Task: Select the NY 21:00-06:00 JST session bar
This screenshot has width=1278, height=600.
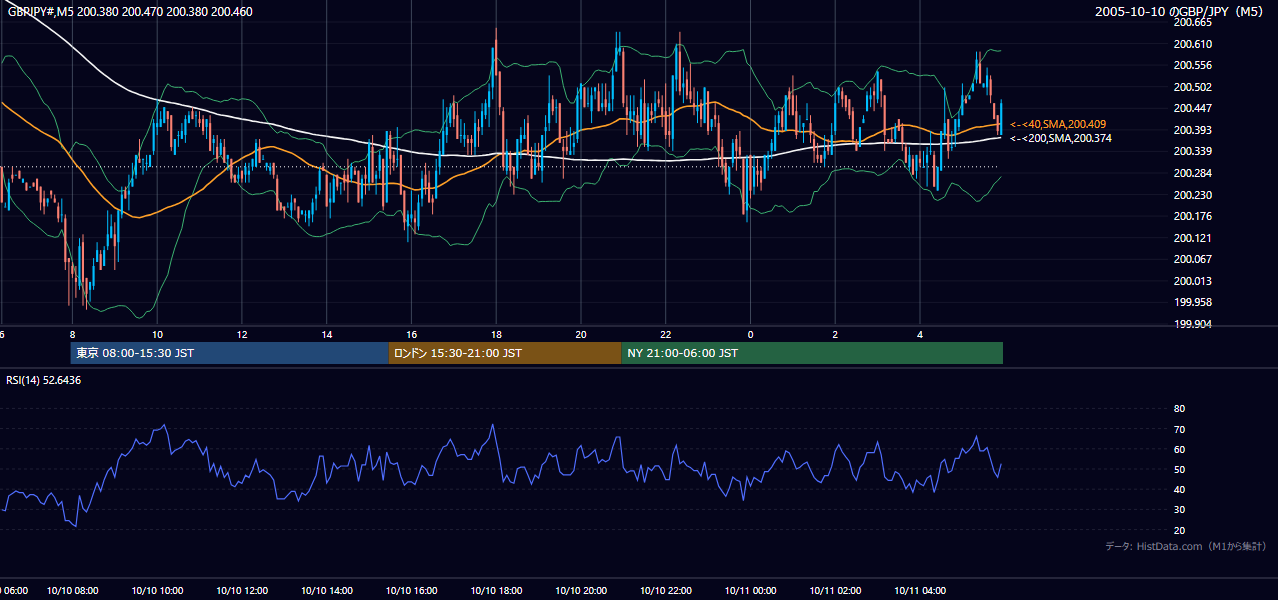Action: tap(812, 353)
